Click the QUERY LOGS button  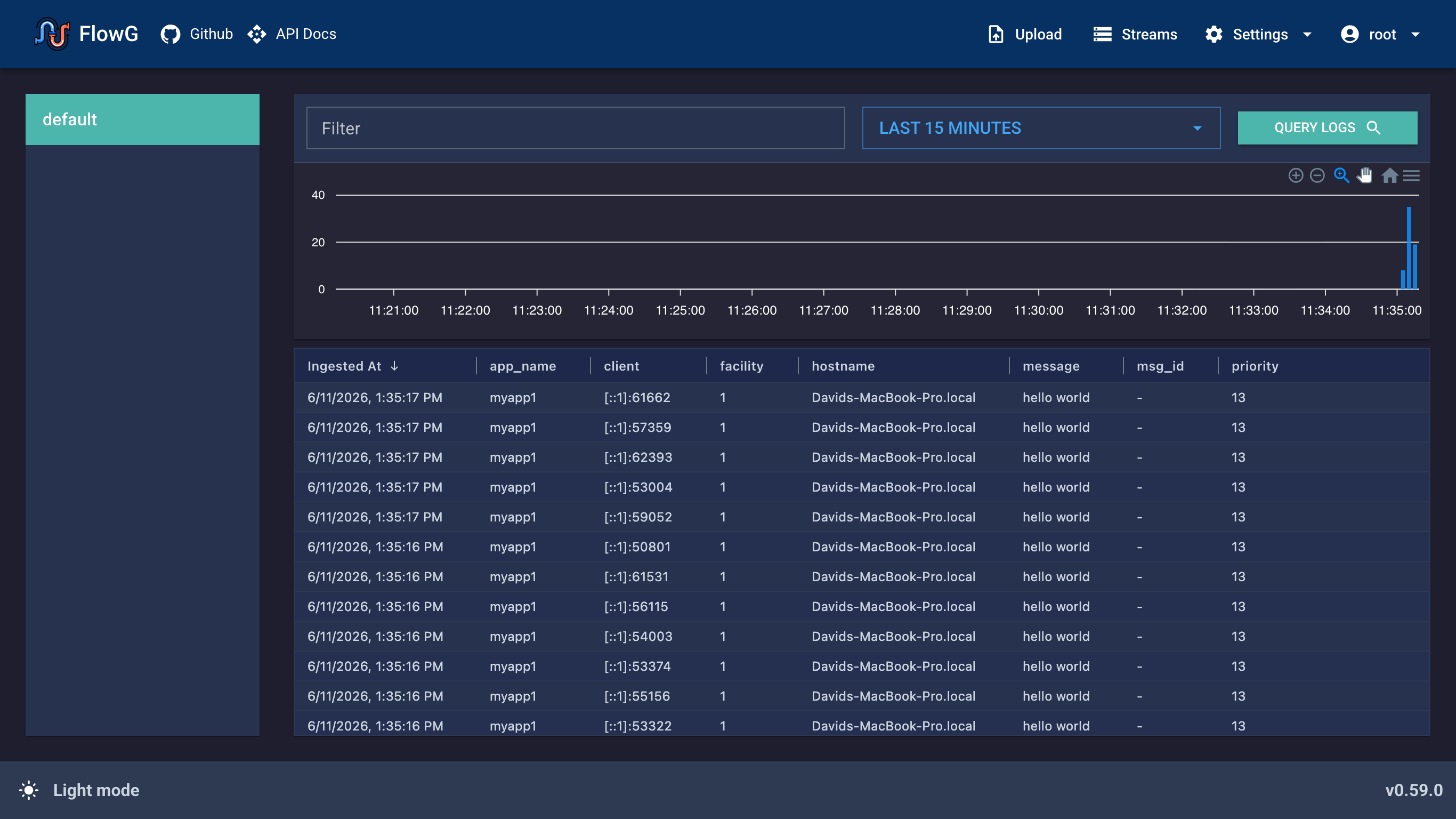1327,128
